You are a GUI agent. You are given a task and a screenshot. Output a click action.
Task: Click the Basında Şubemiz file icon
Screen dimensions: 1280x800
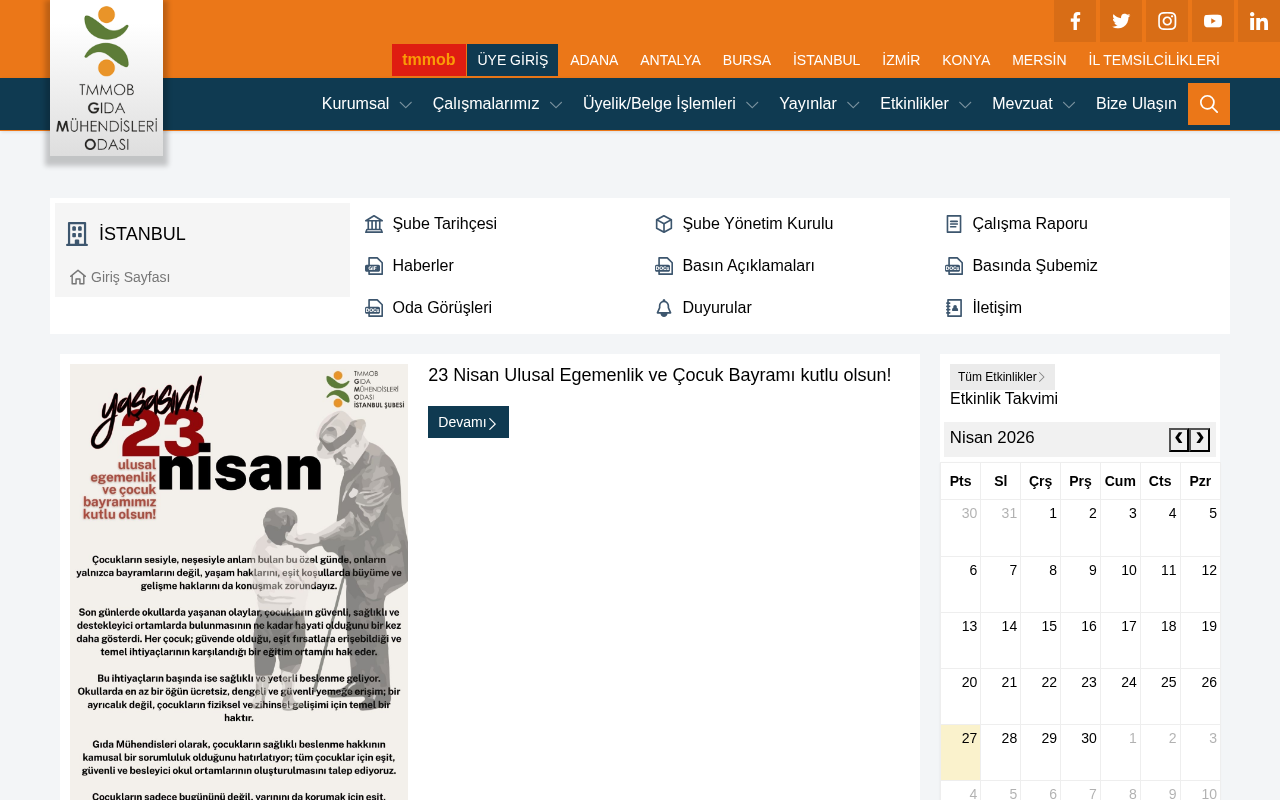pyautogui.click(x=954, y=266)
